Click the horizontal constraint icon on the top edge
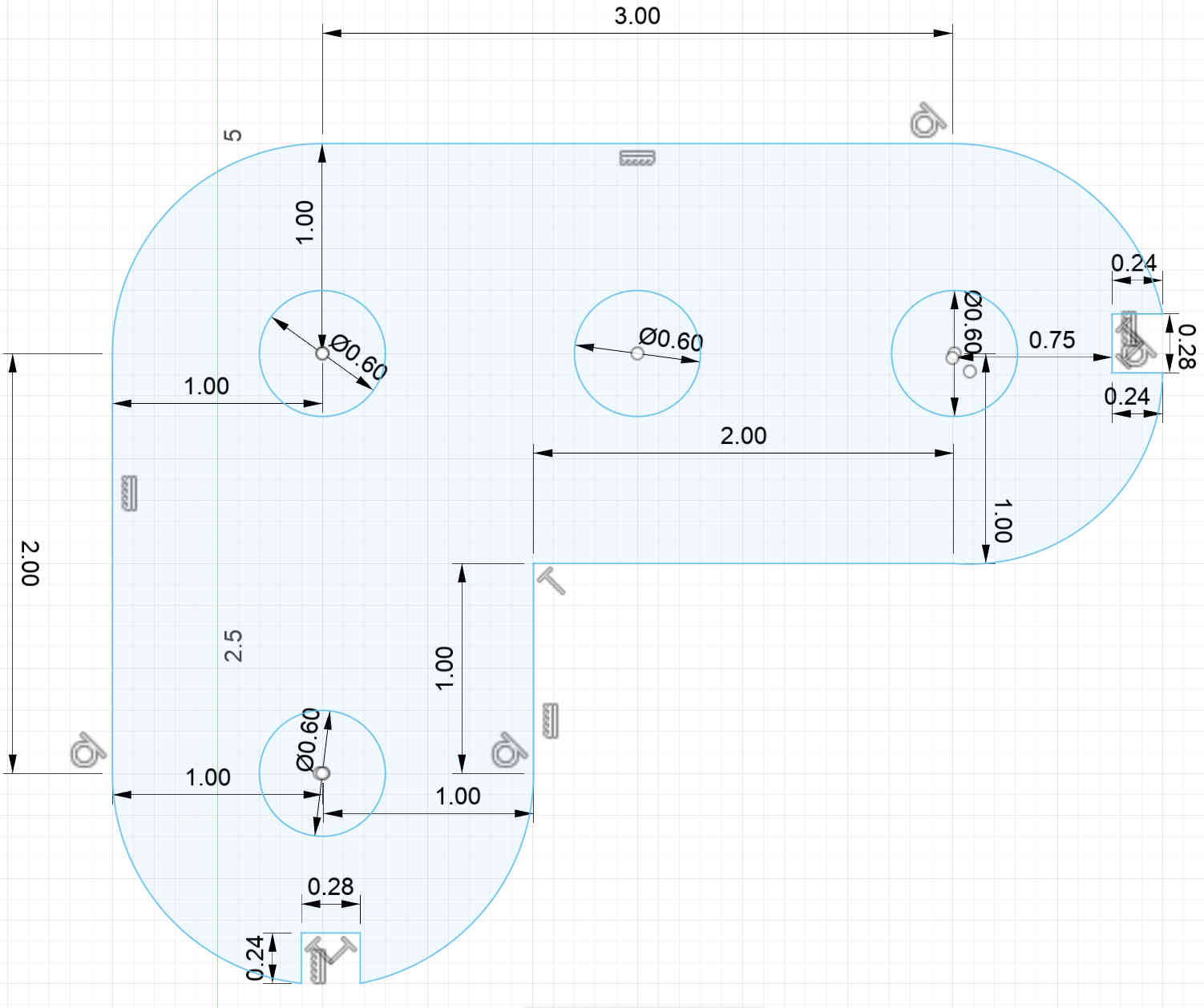Screen dimensions: 1204x1008 (x=637, y=158)
